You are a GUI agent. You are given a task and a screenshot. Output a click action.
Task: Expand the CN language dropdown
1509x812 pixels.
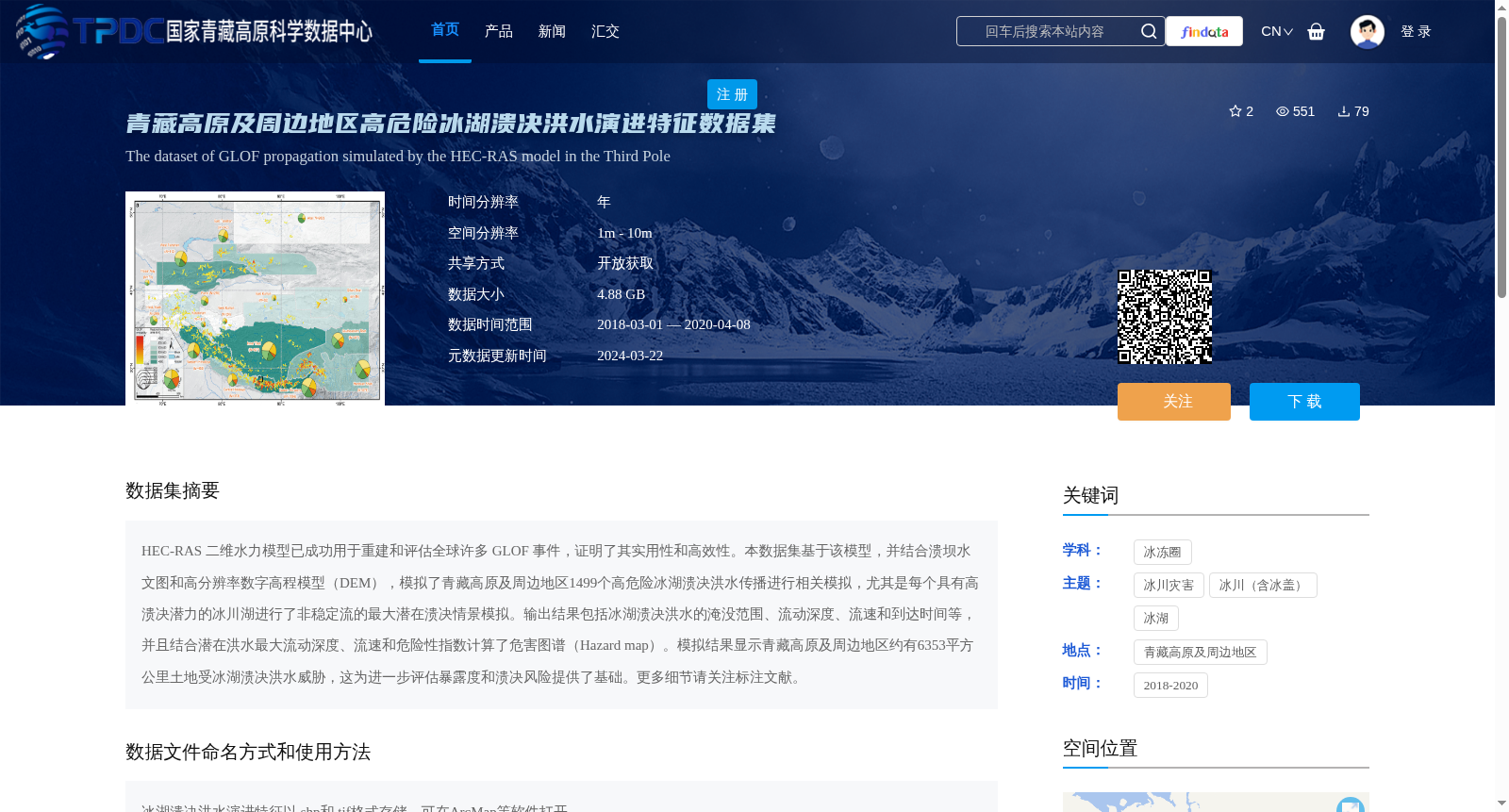[1277, 31]
